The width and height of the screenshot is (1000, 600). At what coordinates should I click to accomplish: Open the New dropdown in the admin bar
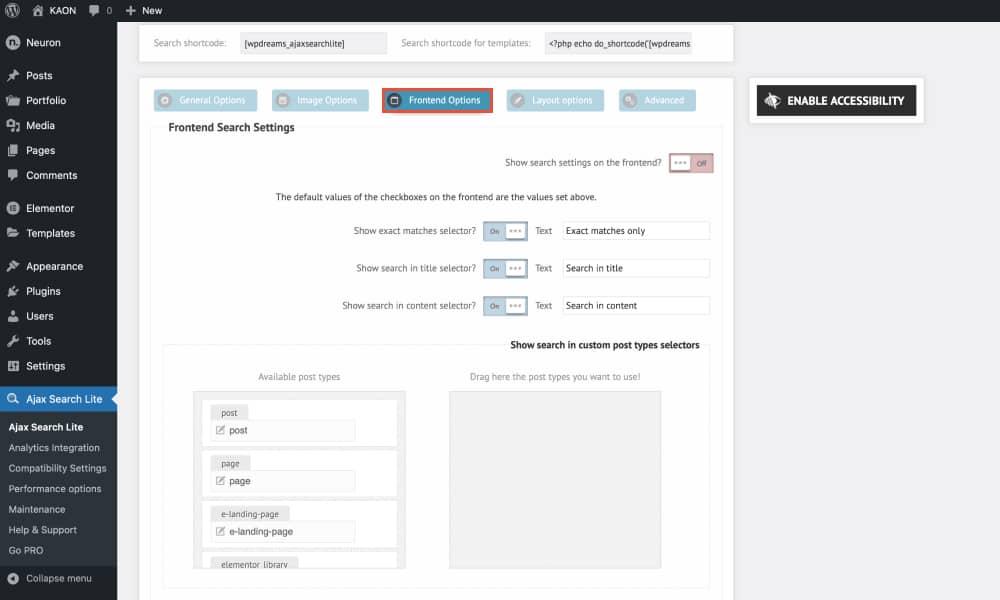pyautogui.click(x=143, y=10)
